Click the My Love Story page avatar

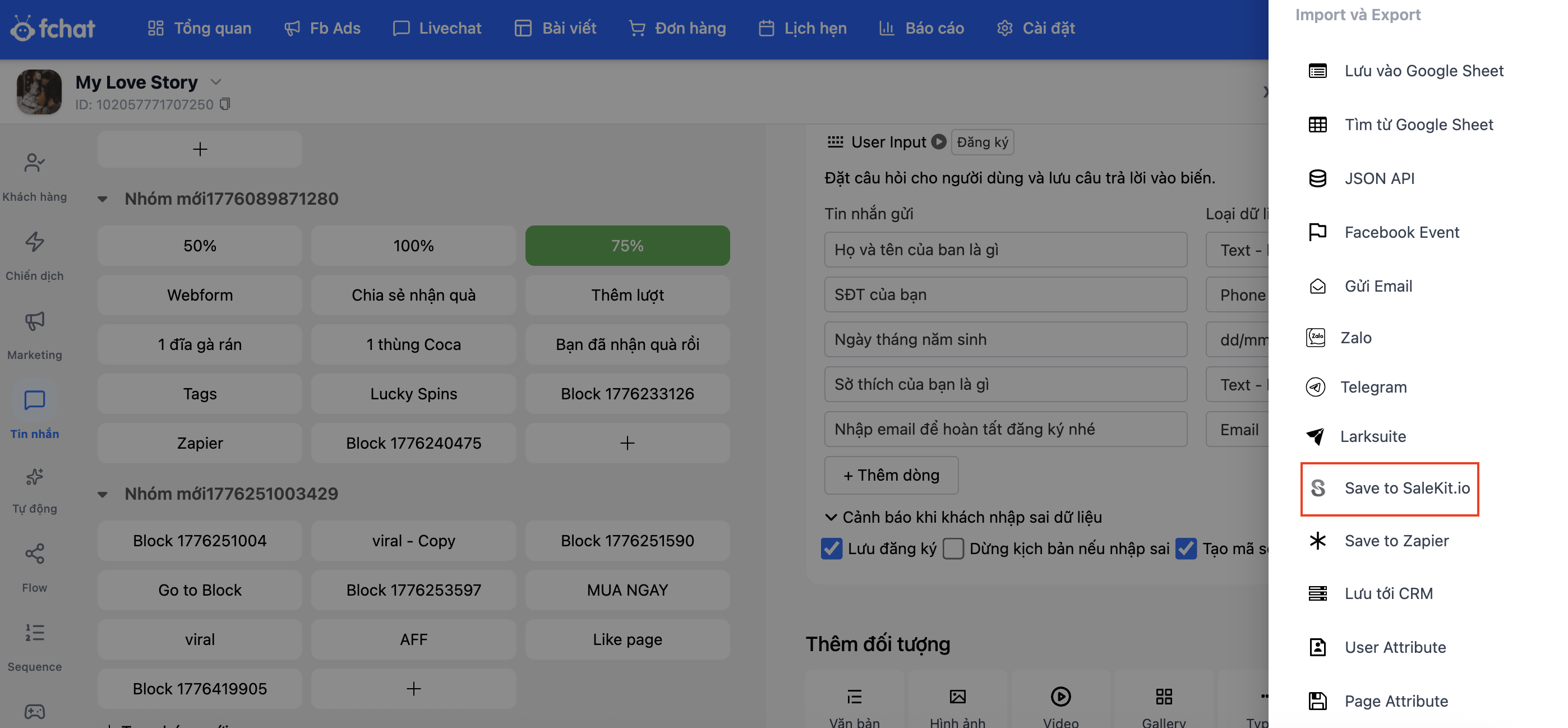pos(39,92)
